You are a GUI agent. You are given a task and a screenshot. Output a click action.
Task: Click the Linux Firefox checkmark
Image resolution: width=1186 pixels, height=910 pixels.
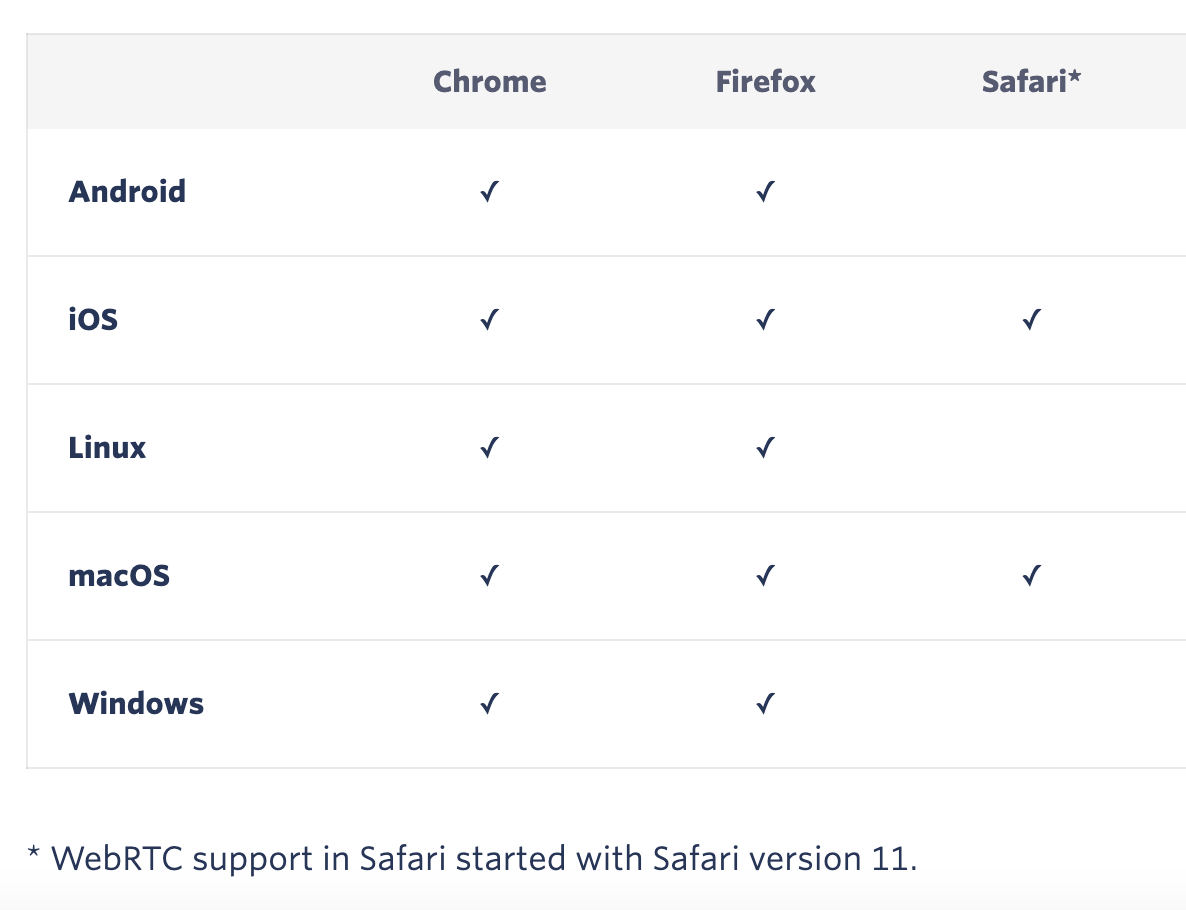[765, 448]
